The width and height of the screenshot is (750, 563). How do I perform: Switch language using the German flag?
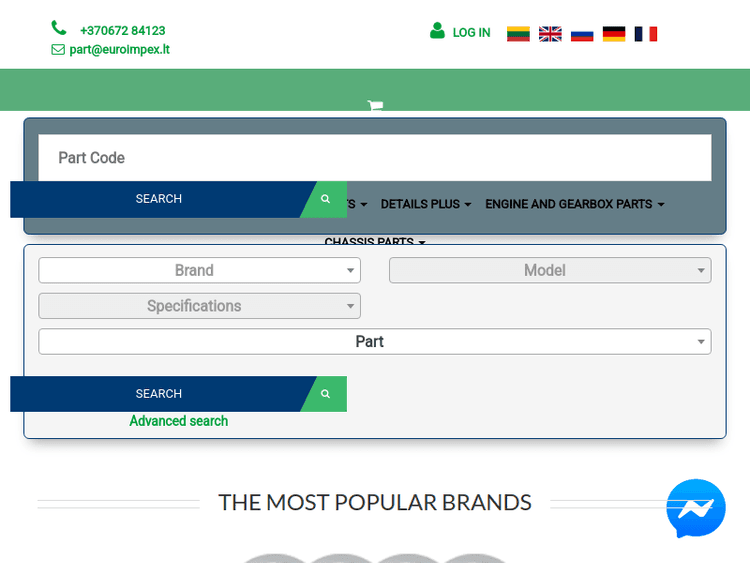pos(614,33)
